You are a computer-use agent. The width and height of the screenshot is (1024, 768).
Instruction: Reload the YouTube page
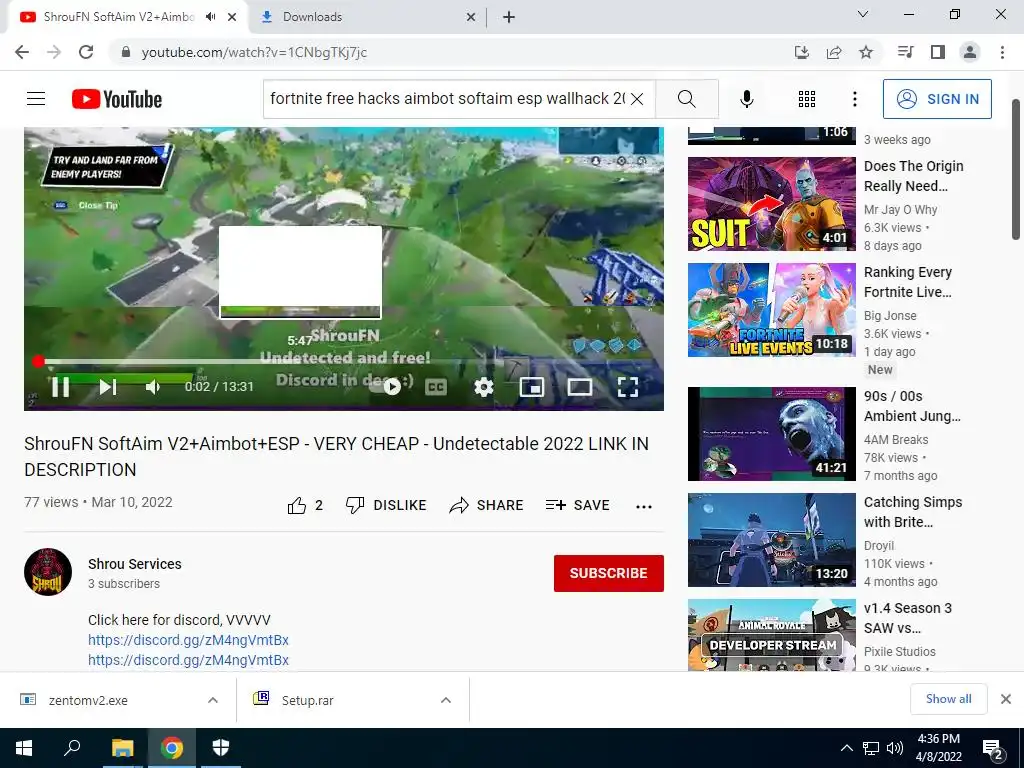(86, 52)
